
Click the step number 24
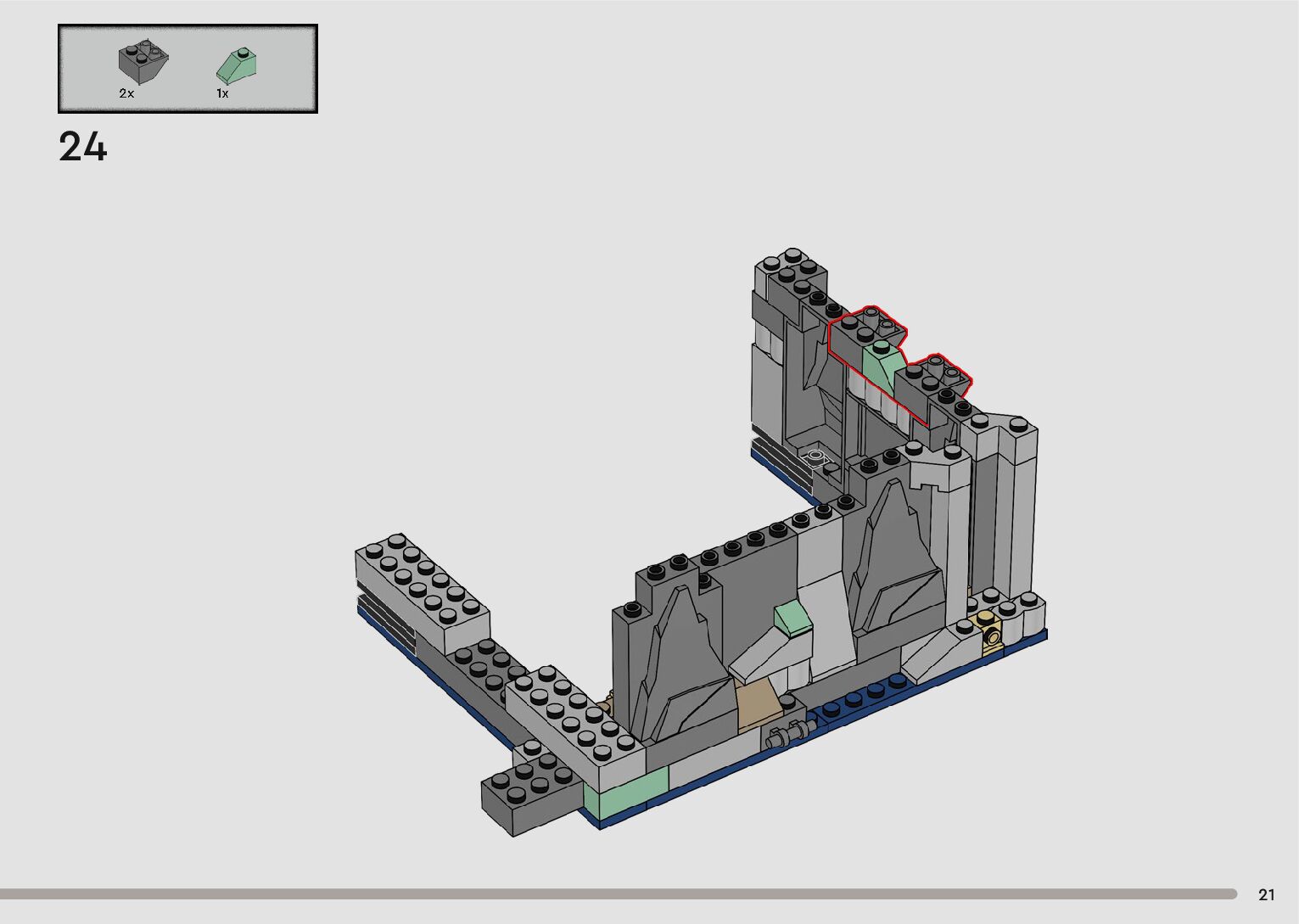click(83, 148)
